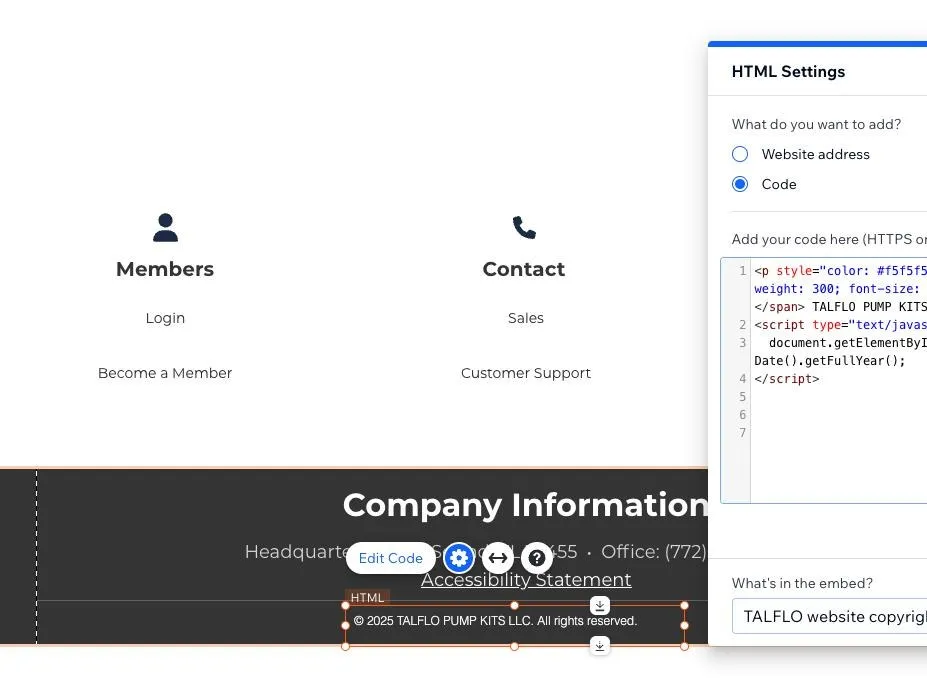Click the closing </script> line
Image resolution: width=927 pixels, height=685 pixels.
[786, 379]
